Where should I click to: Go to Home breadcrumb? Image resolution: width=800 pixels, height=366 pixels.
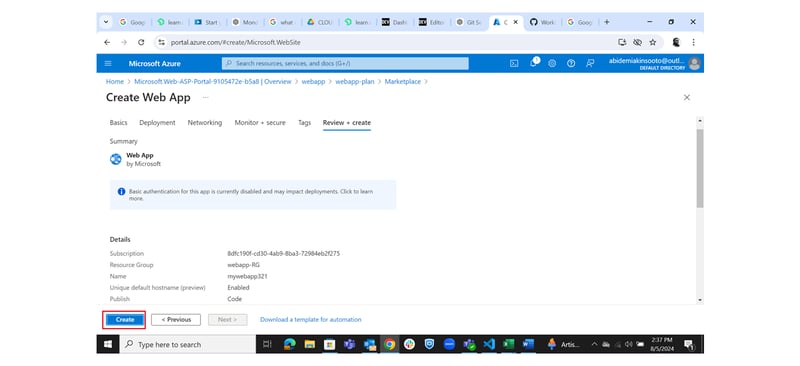(x=115, y=82)
